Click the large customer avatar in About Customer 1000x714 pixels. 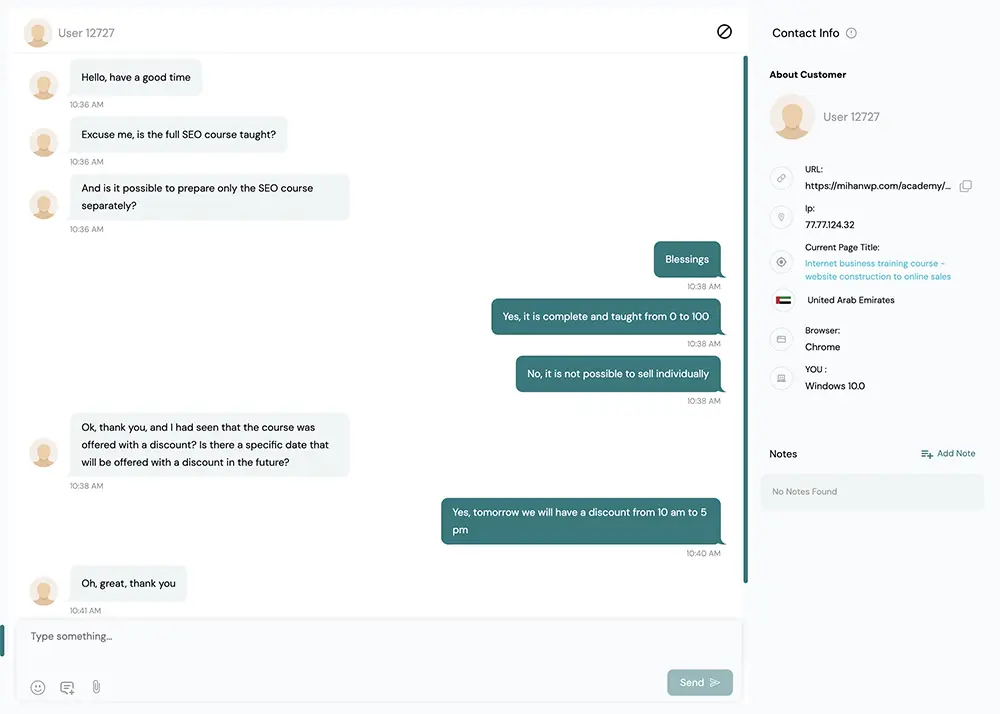[792, 117]
